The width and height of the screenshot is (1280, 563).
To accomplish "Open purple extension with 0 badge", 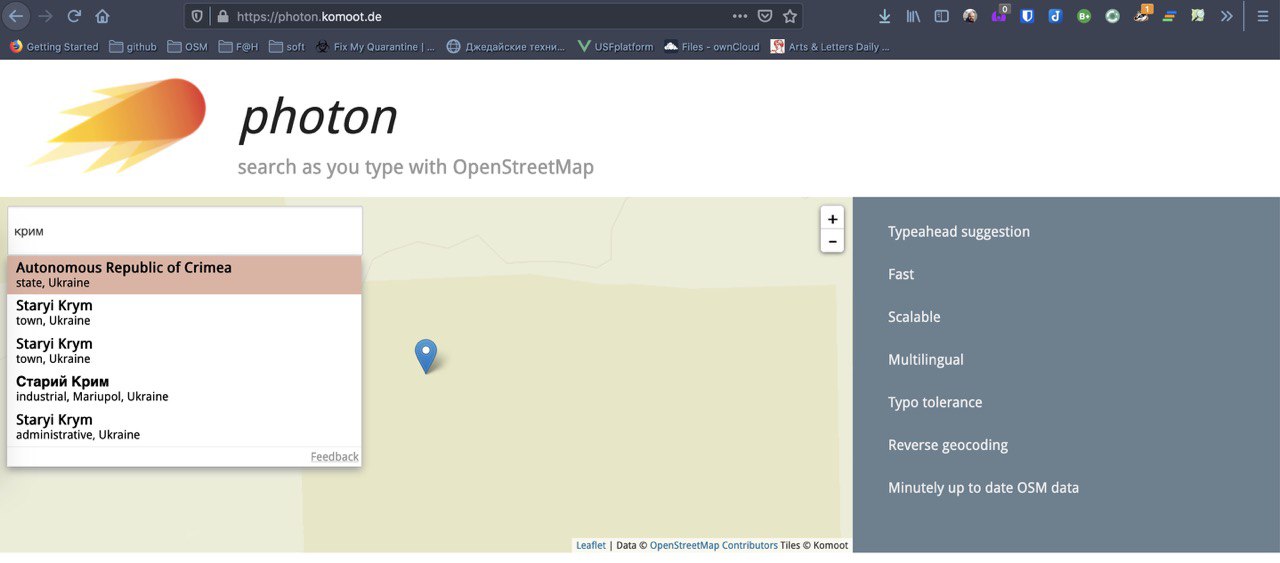I will [x=999, y=15].
